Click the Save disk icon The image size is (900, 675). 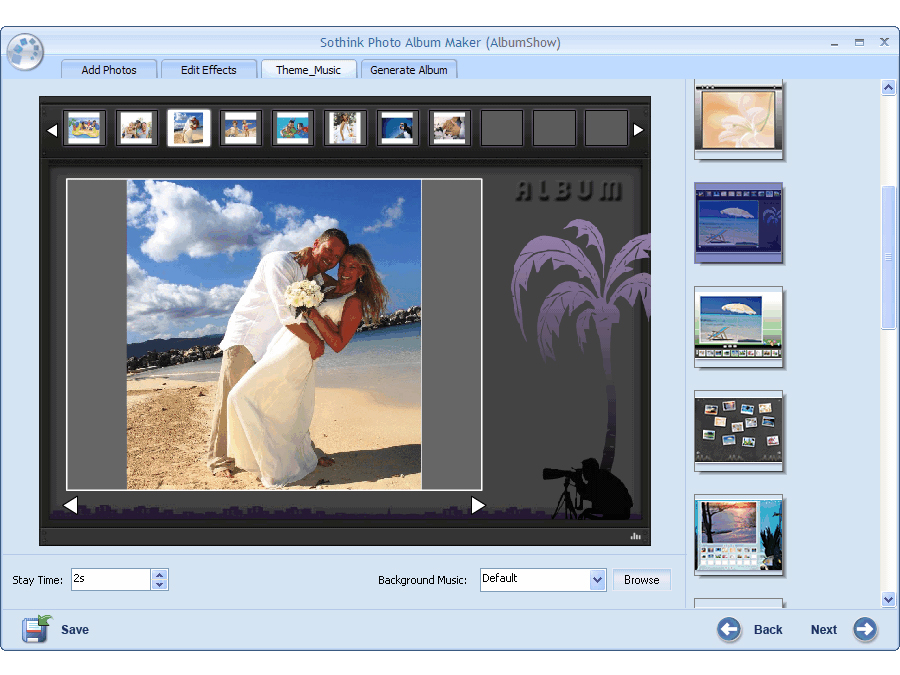click(x=36, y=629)
